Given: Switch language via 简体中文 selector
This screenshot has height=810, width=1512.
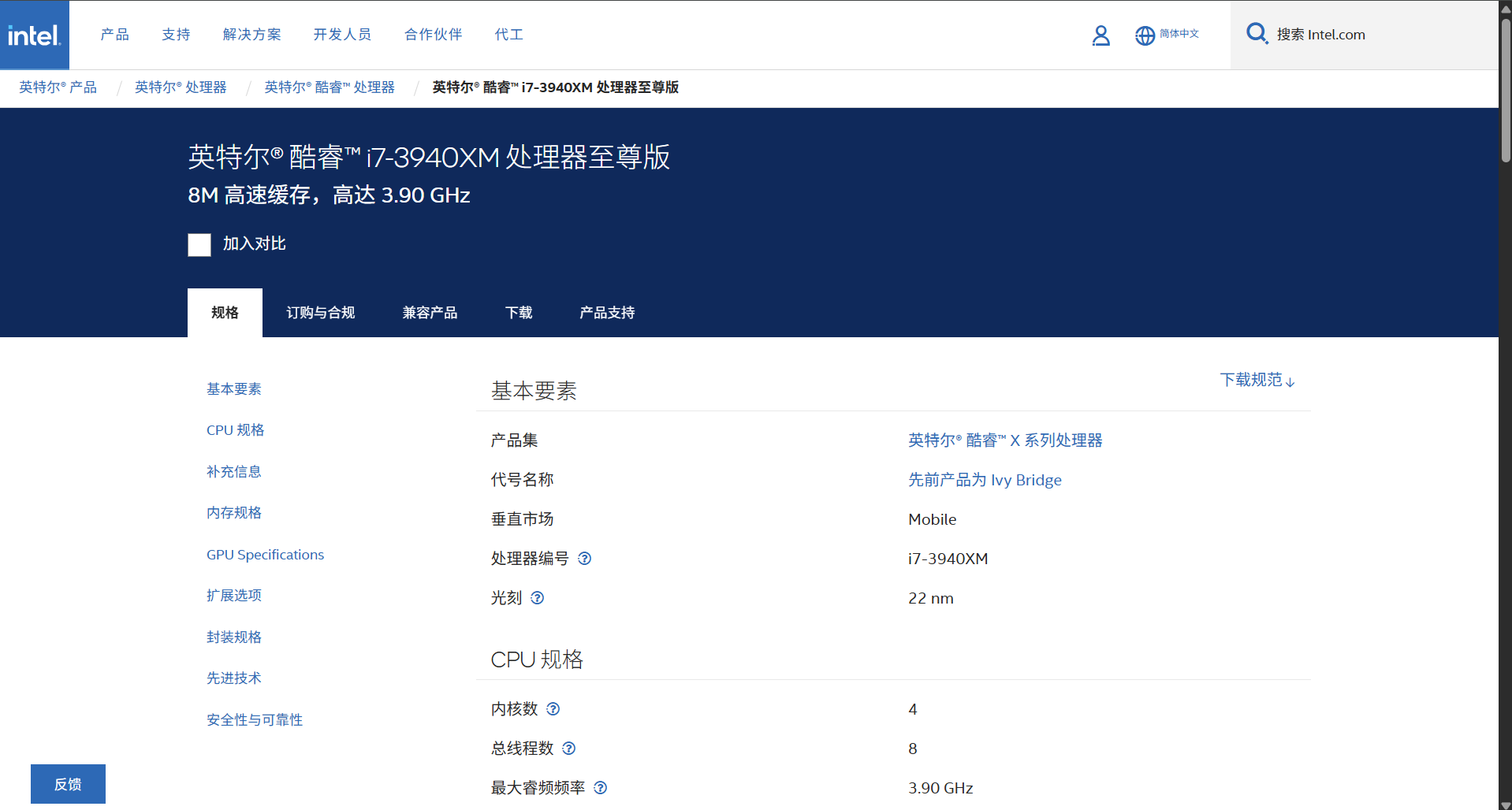Looking at the screenshot, I should [1179, 34].
